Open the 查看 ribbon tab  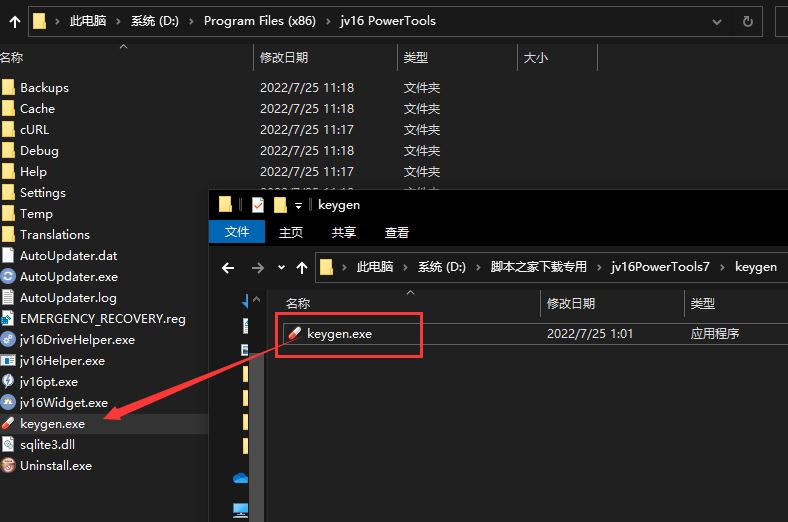pyautogui.click(x=397, y=232)
